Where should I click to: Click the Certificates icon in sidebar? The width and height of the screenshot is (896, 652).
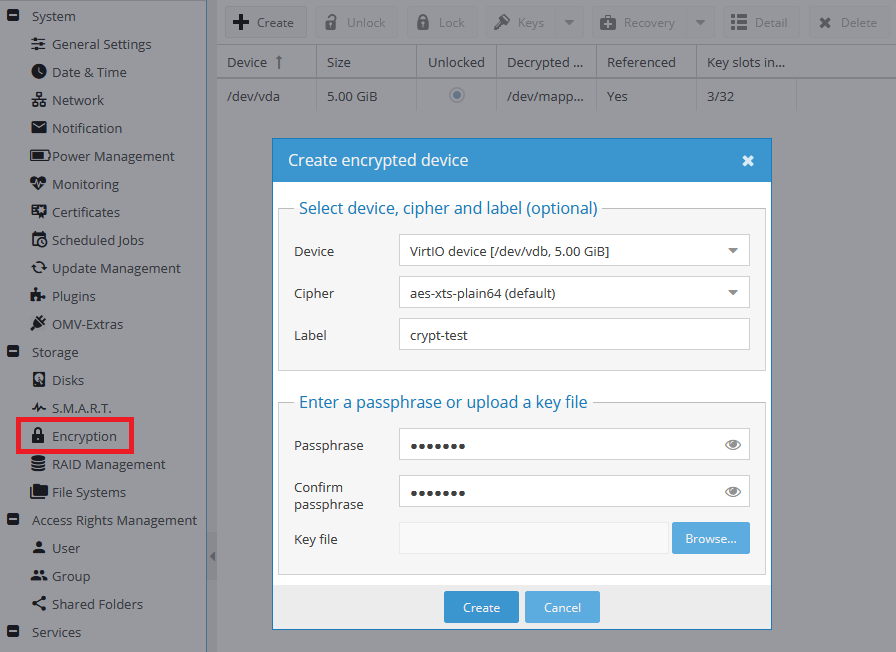click(39, 212)
